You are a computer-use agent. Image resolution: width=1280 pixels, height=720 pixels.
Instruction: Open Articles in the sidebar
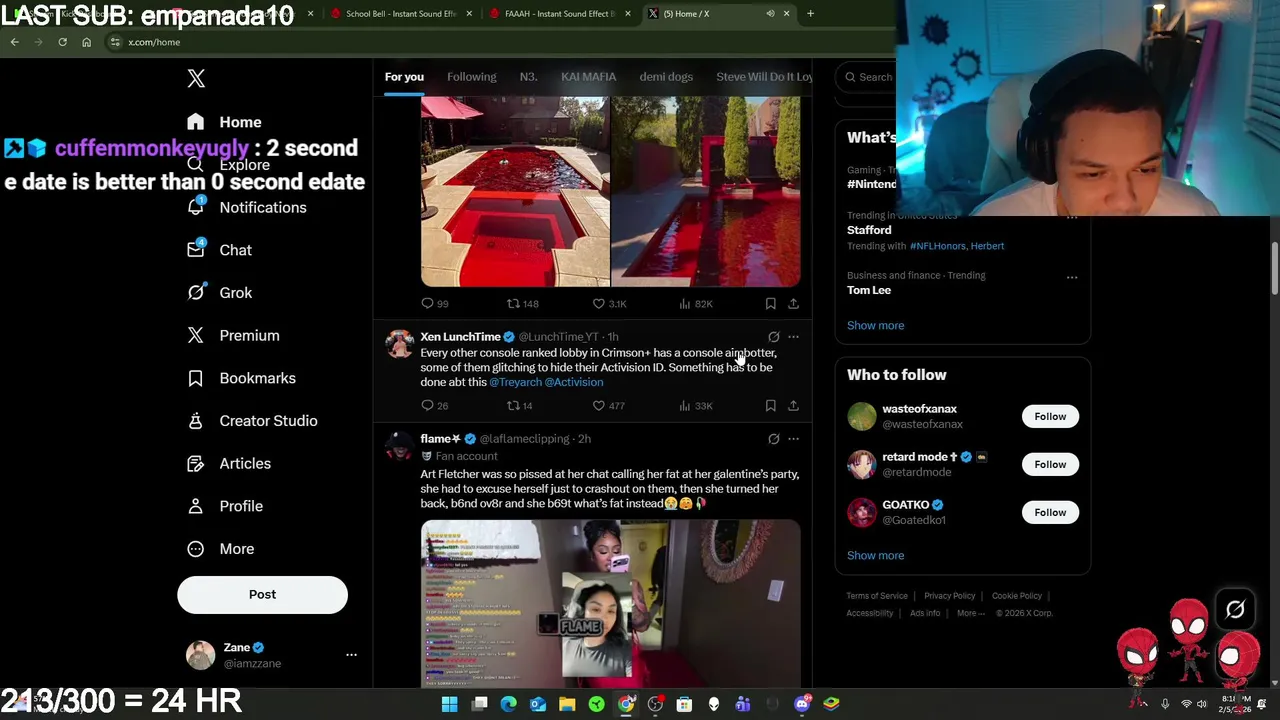(229, 463)
